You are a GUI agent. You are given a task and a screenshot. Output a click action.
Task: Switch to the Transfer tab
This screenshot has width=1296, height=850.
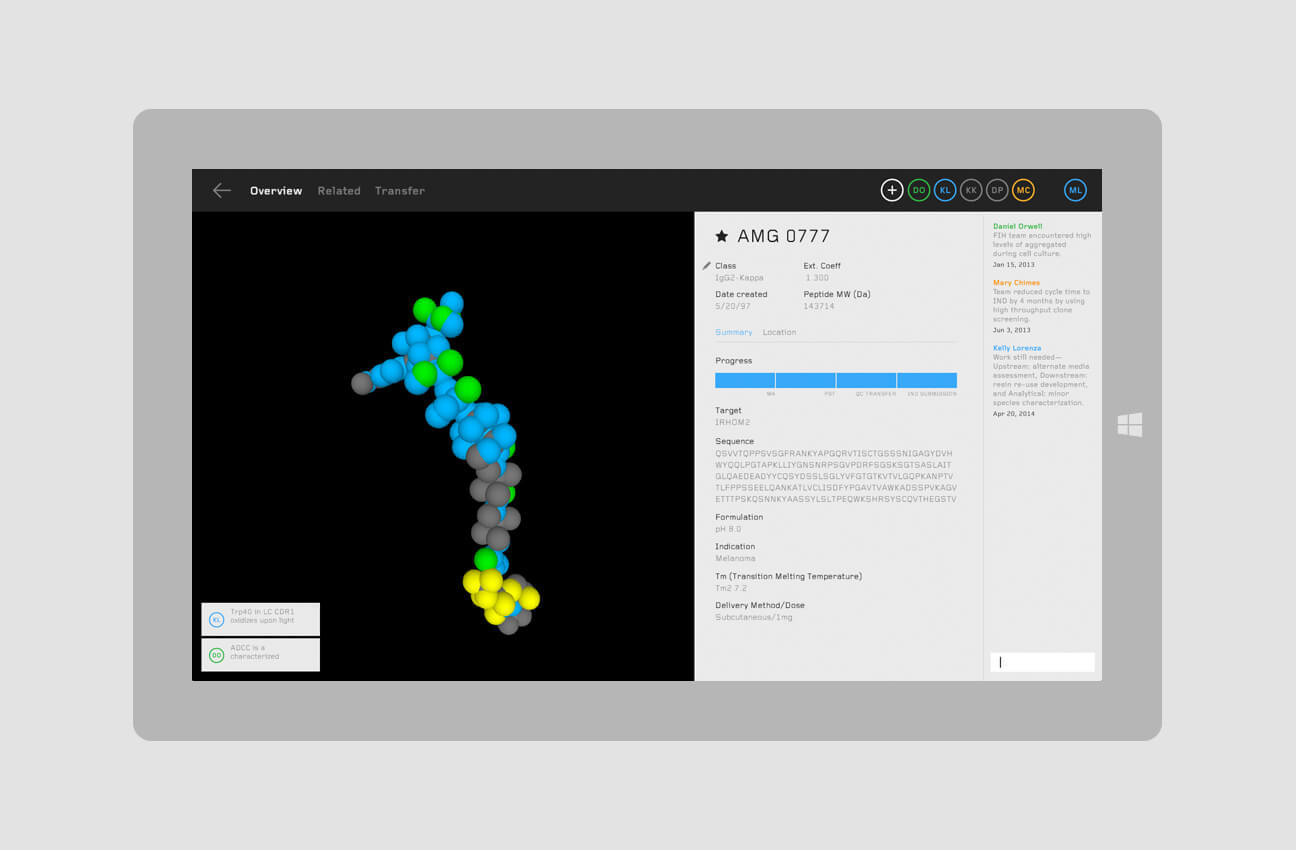point(400,190)
